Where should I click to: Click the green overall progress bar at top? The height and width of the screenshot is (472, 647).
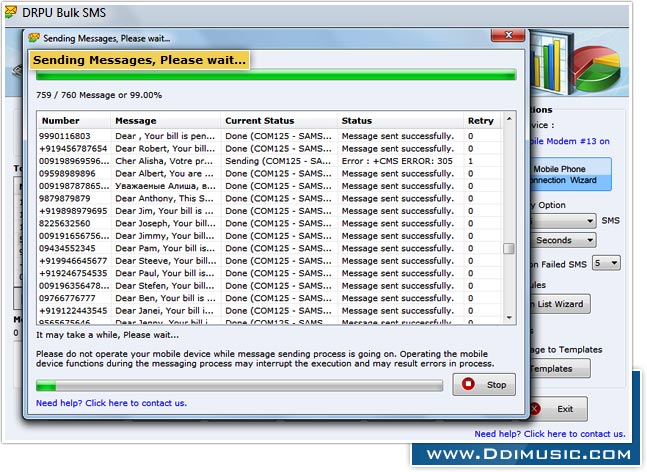tap(276, 75)
